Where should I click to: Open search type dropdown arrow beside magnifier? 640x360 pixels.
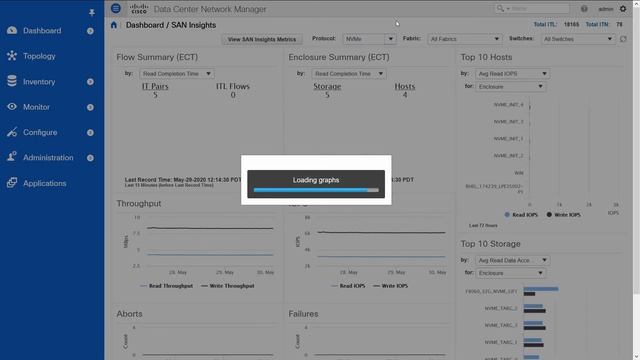tap(508, 9)
